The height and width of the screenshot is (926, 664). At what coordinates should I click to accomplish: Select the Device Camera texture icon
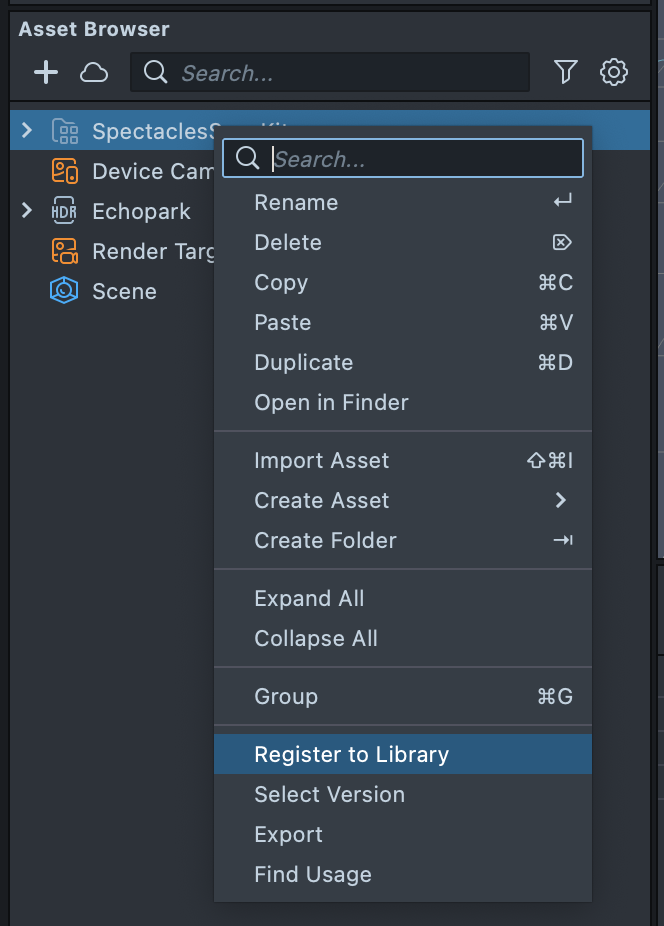65,171
